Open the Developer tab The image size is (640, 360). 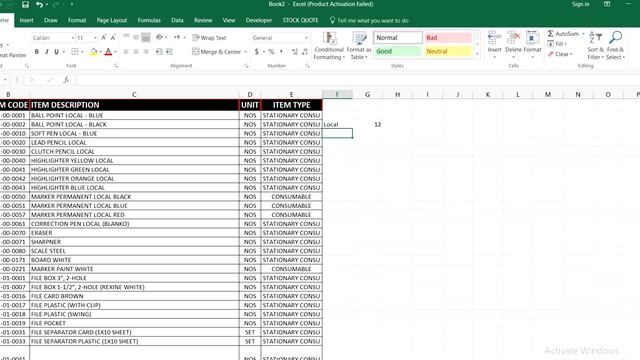point(259,20)
